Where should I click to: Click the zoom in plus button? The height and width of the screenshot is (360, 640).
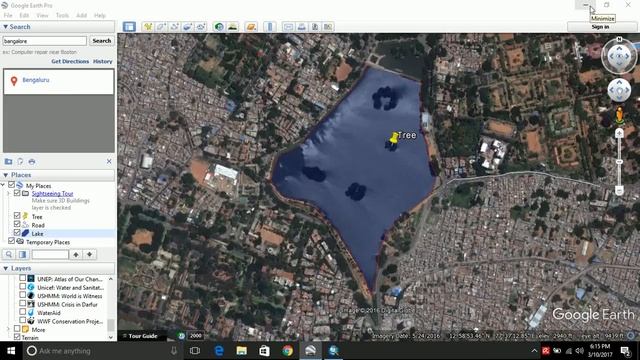click(619, 133)
